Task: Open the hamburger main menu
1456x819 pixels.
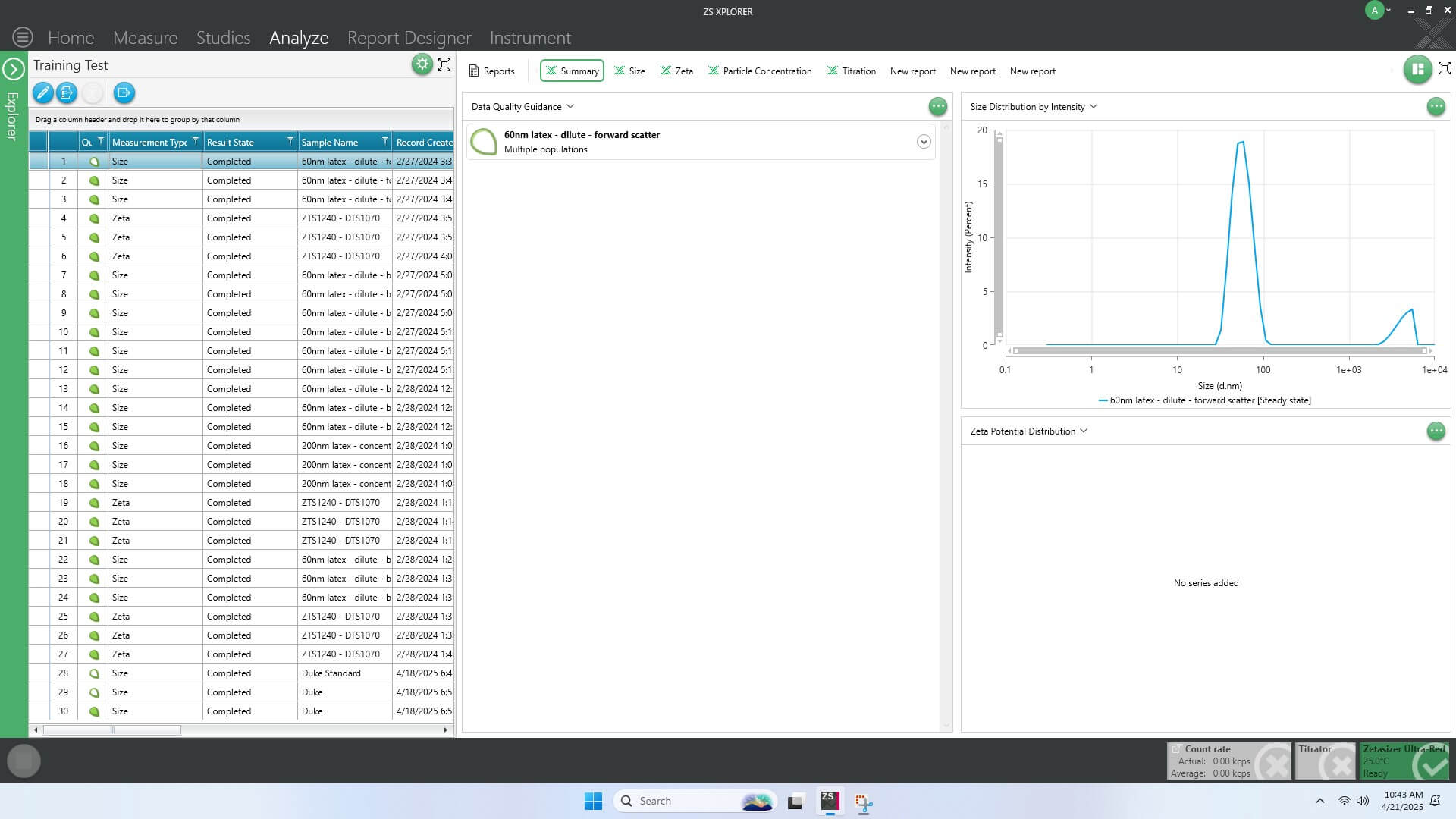Action: 23,36
